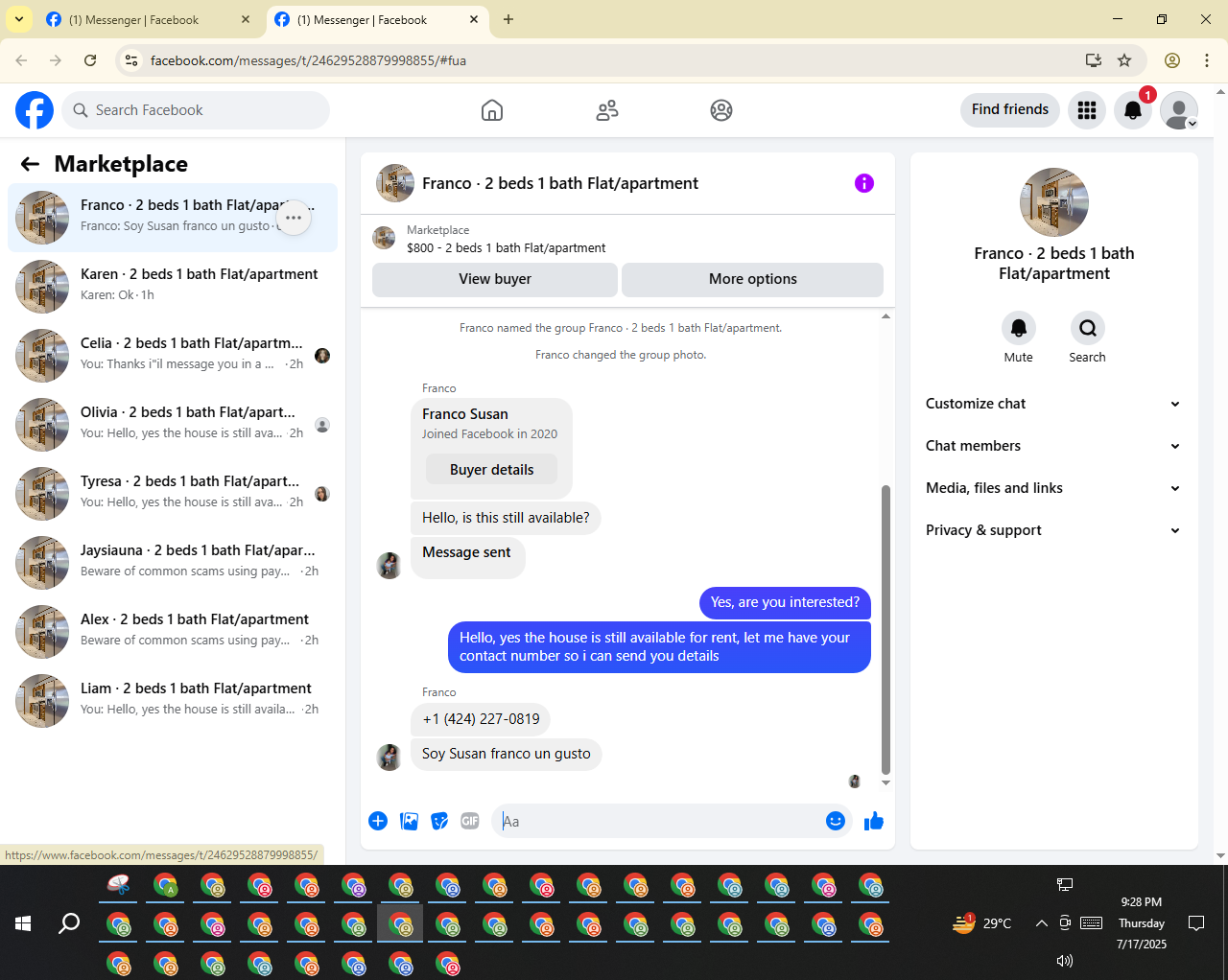Switch to the first Messenger browser tab
The width and height of the screenshot is (1228, 980).
[147, 19]
